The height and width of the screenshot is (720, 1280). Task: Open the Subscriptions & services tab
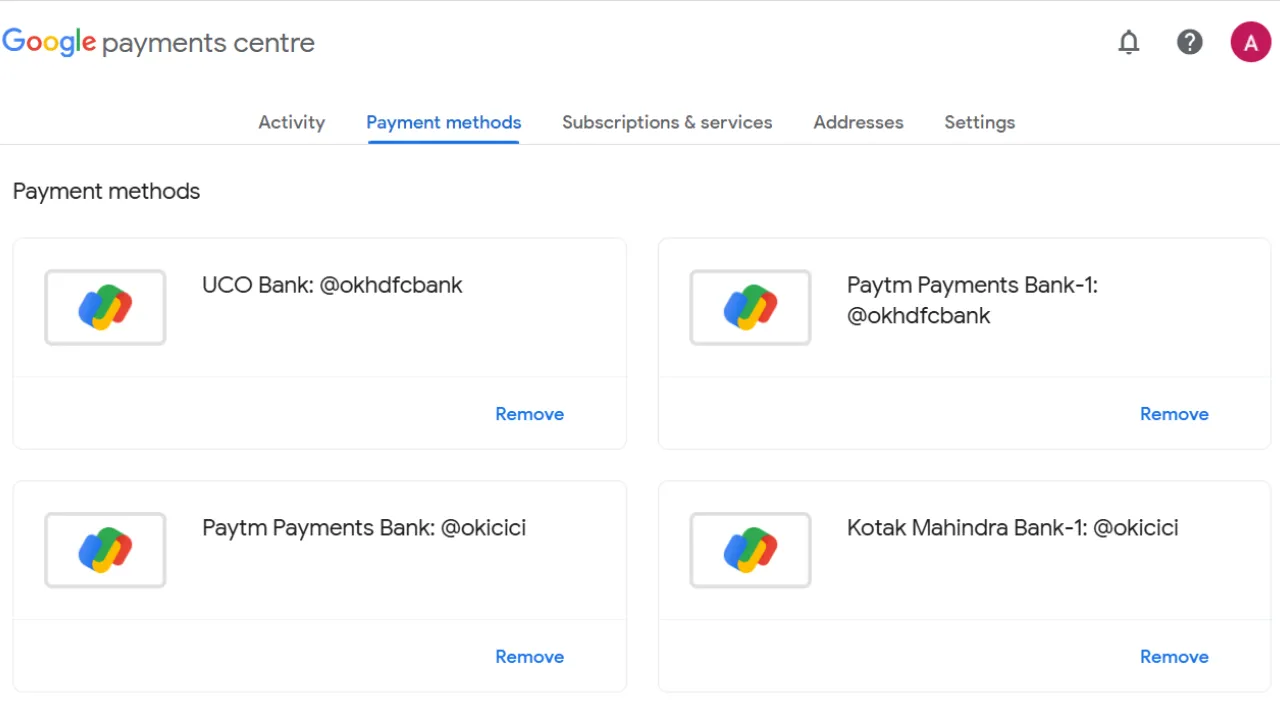[667, 122]
